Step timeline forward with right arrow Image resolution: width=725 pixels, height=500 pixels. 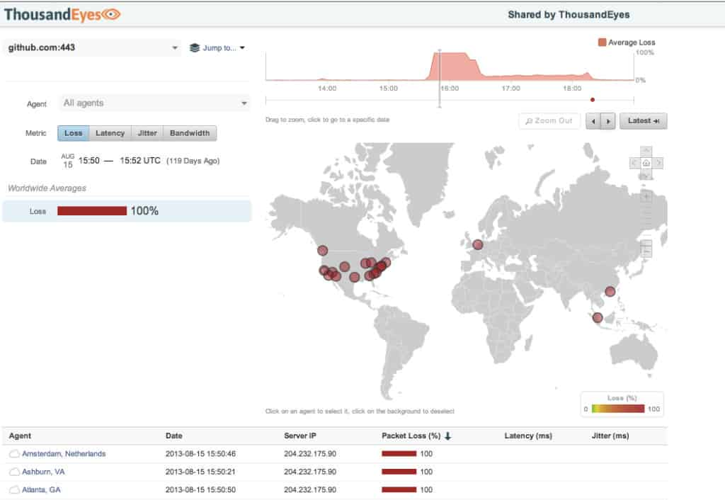tap(607, 121)
